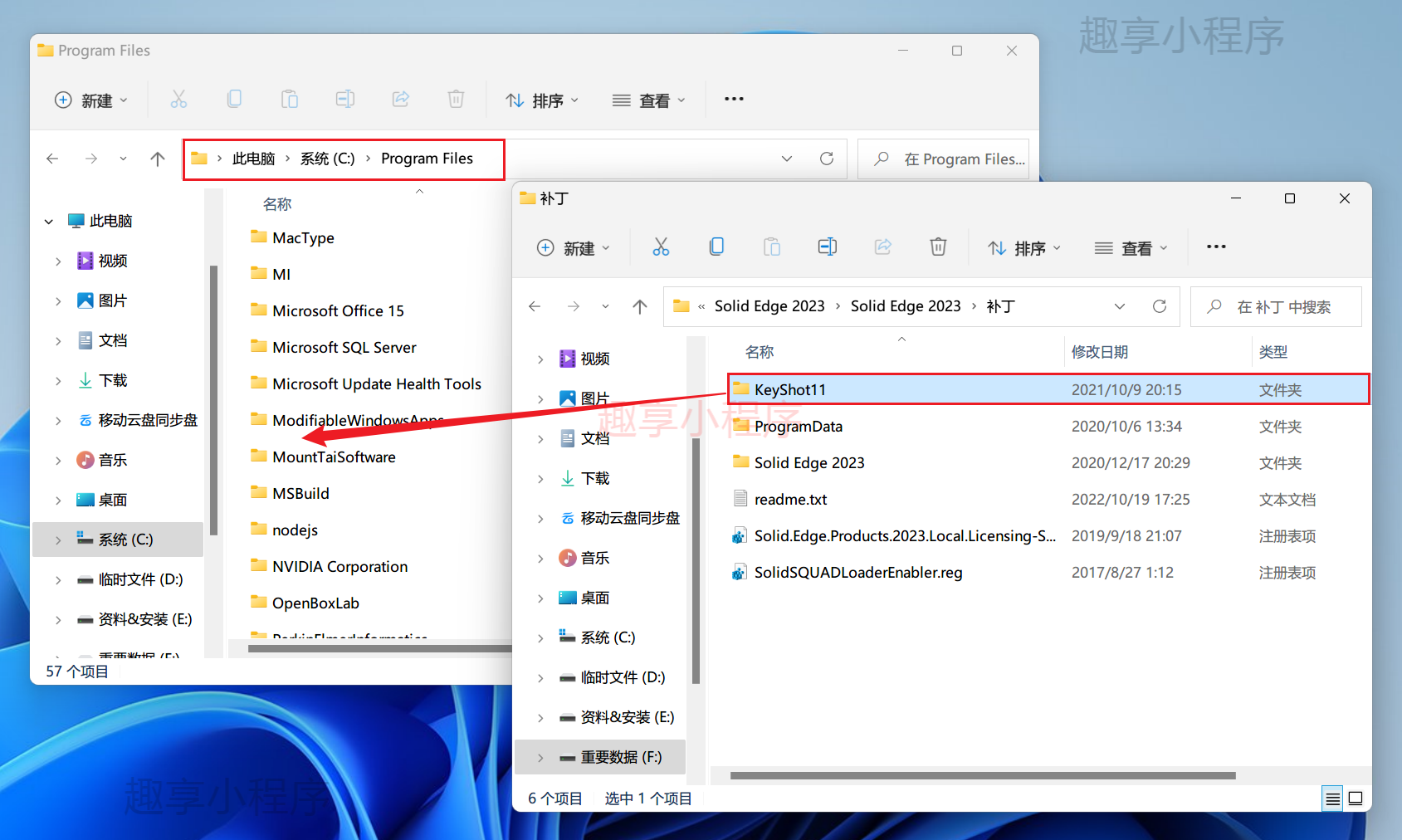Go back in the Program Files window
Screen dimensions: 1402x840
(x=52, y=159)
